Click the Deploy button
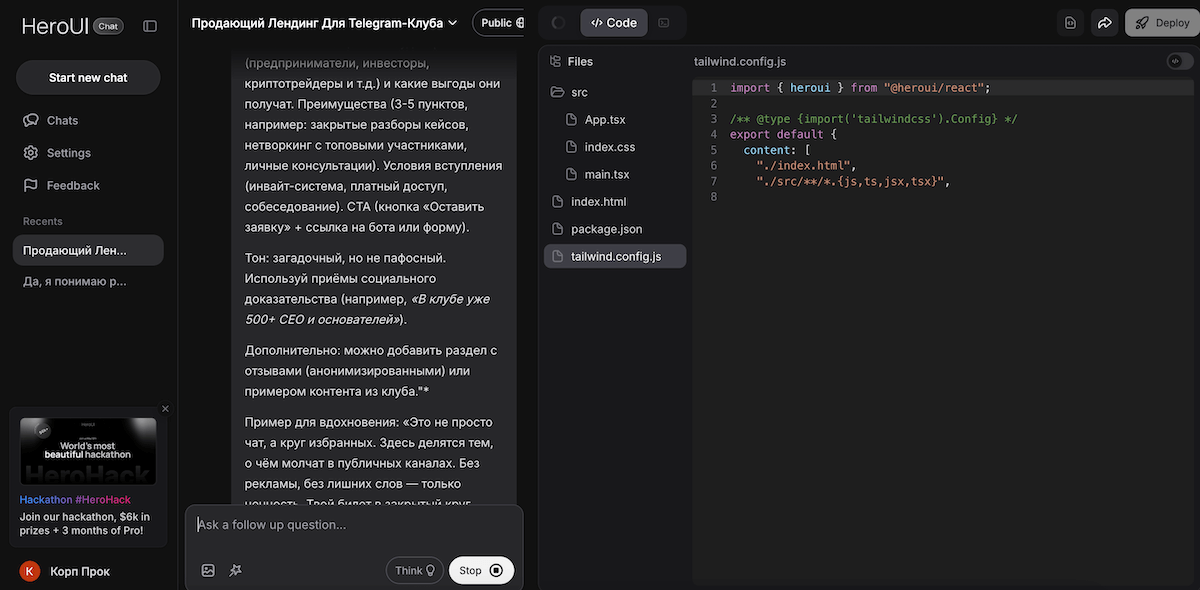This screenshot has height=590, width=1200. click(1161, 23)
